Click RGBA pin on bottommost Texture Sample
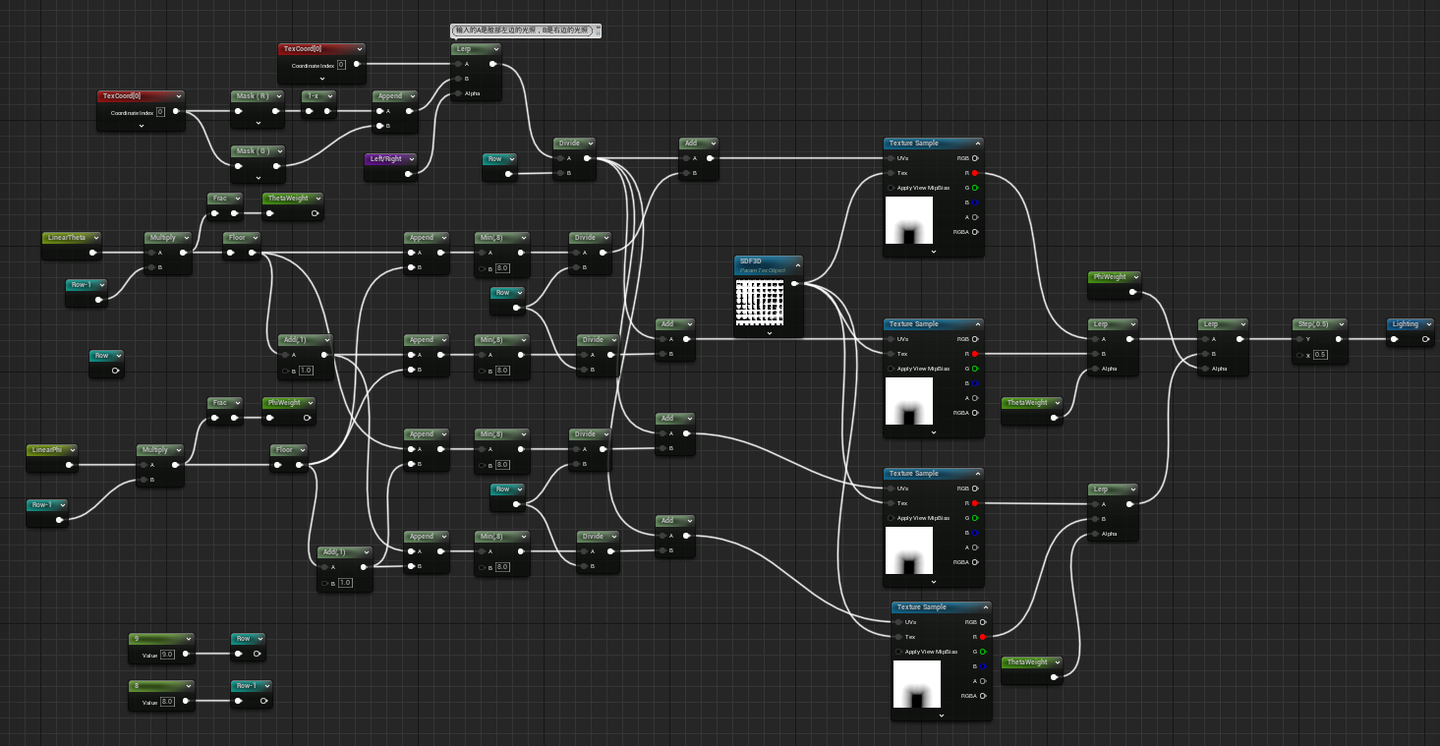 pyautogui.click(x=983, y=696)
